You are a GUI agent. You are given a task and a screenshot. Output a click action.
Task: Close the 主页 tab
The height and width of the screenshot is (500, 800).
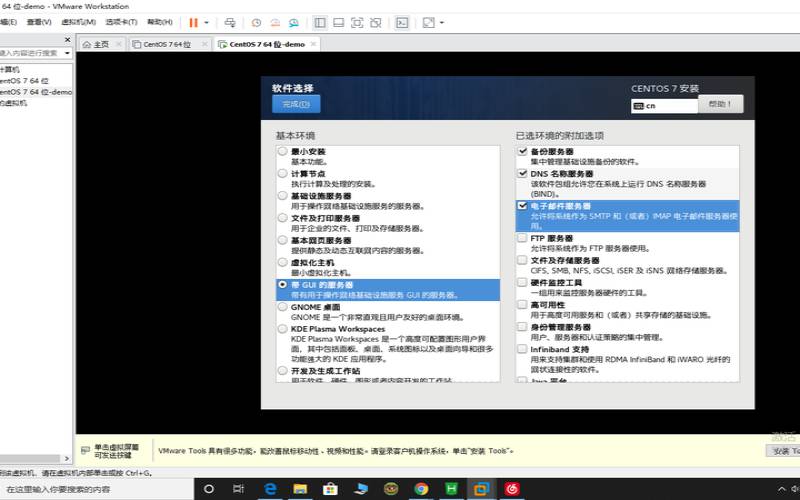pyautogui.click(x=119, y=44)
